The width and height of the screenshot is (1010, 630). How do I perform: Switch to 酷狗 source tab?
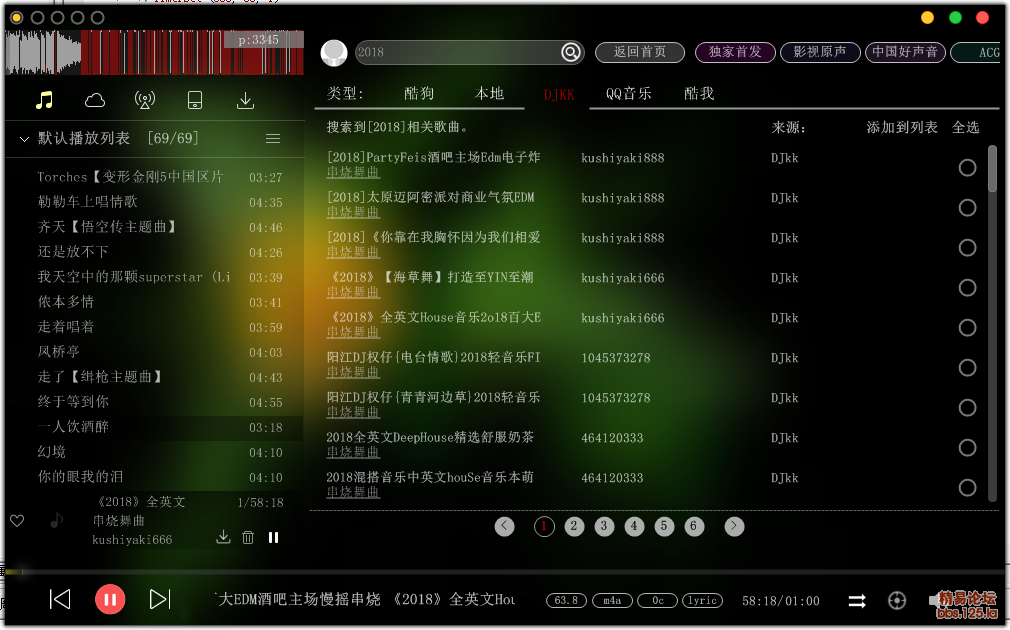[x=419, y=94]
